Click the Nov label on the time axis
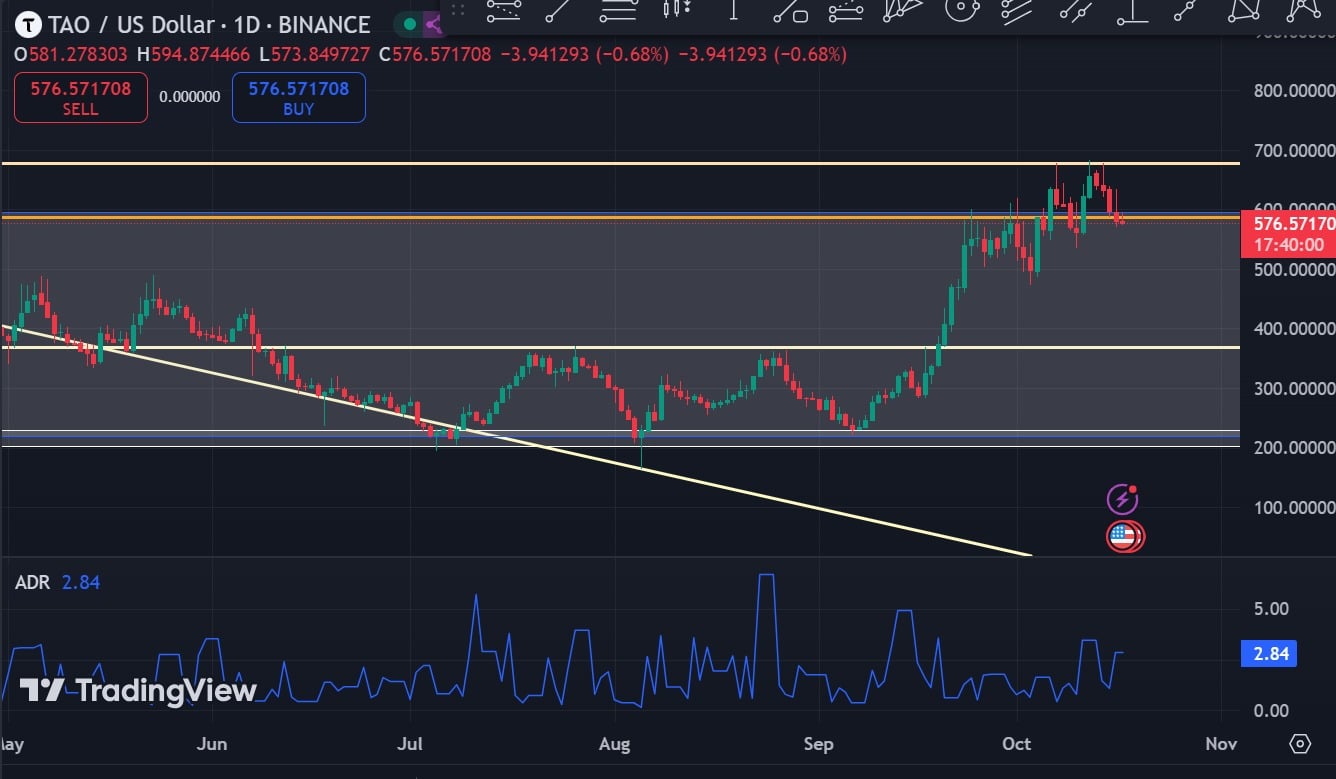 [1221, 744]
